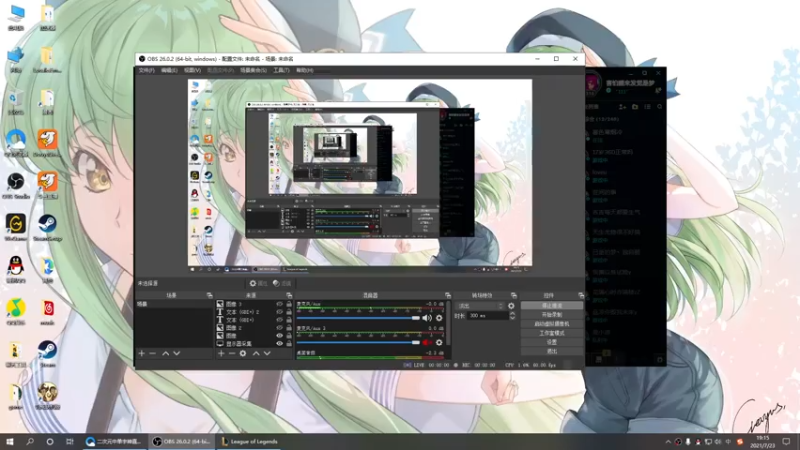Open 麦克风/Aux audio settings gear
Screen dimensions: 800x450
point(439,318)
